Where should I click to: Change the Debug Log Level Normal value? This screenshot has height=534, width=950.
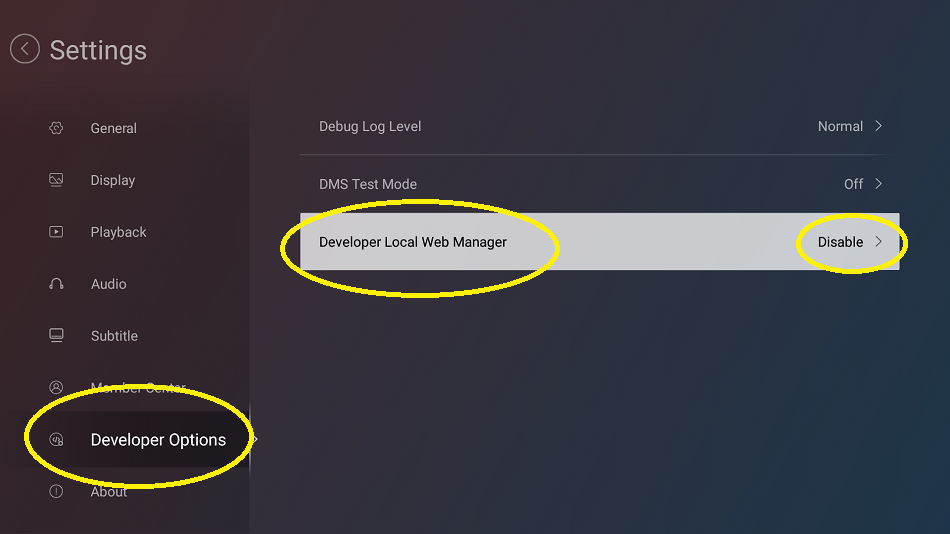[840, 127]
